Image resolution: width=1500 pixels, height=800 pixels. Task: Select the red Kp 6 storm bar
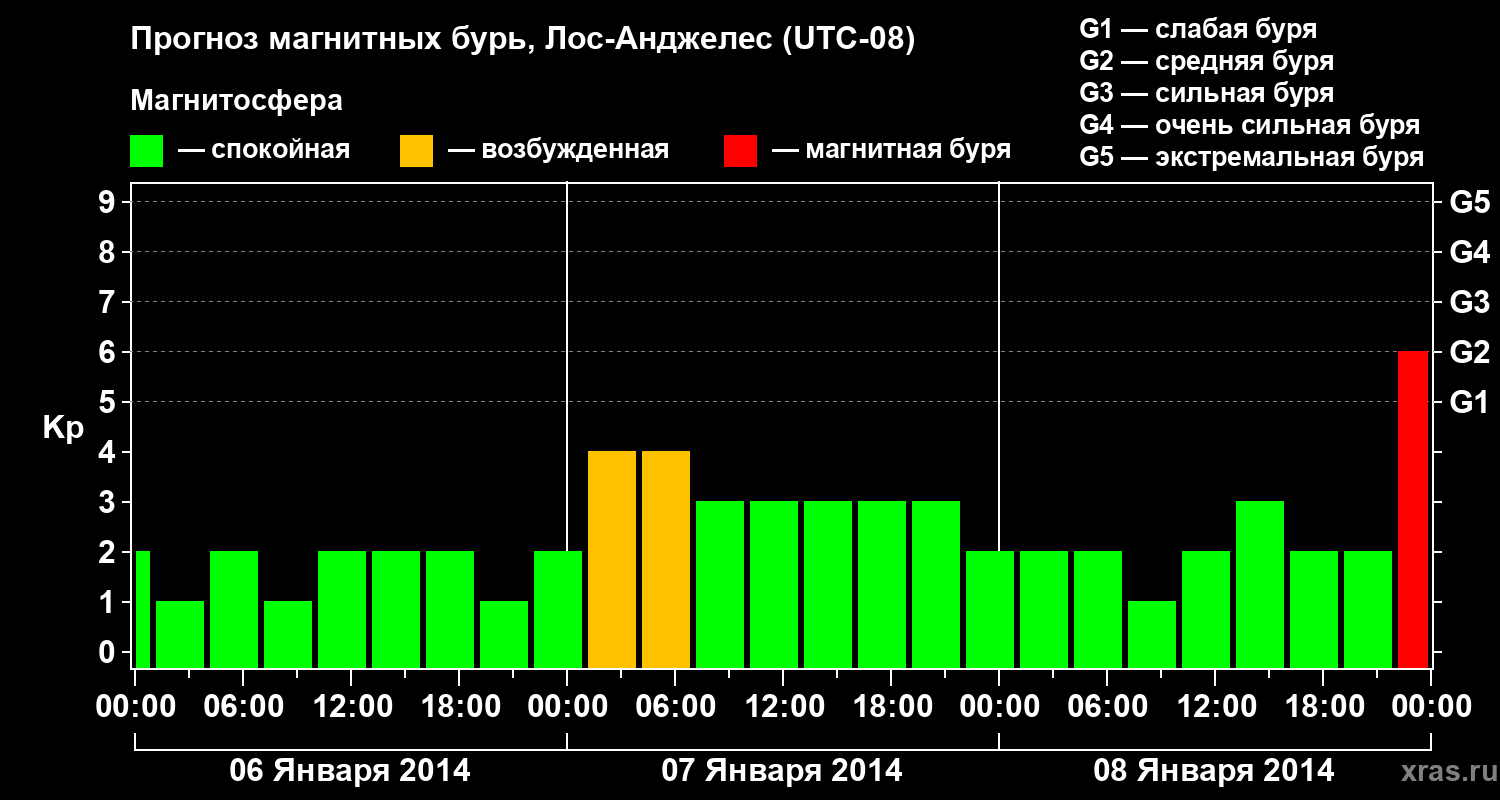point(1413,509)
